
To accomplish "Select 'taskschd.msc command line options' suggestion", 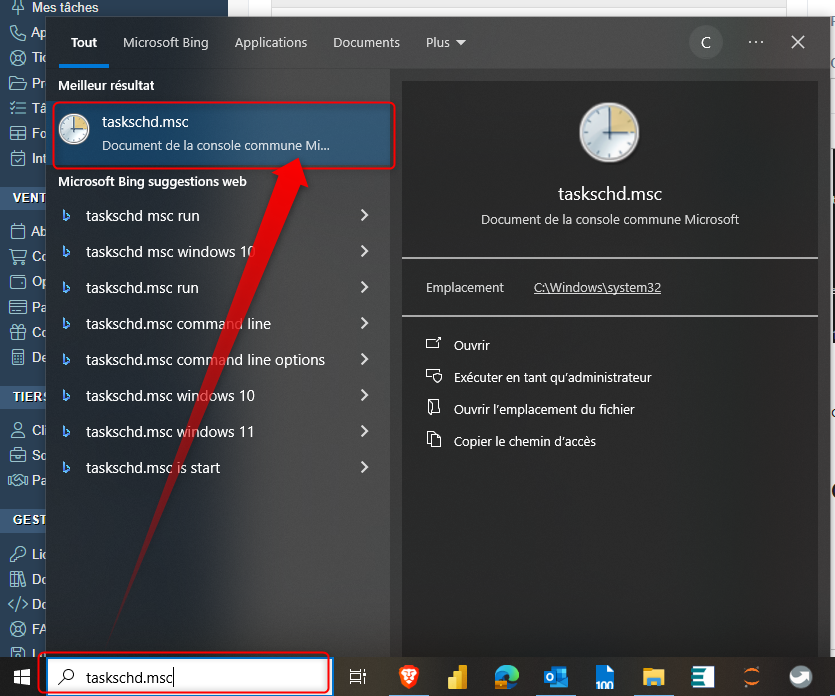I will pyautogui.click(x=205, y=360).
